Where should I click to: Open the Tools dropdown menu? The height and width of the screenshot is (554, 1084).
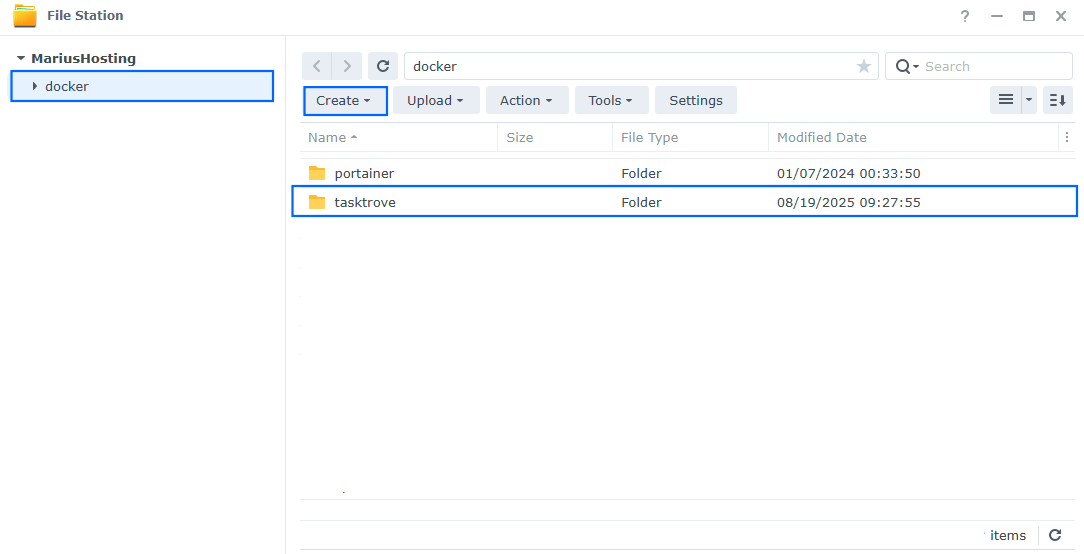pos(611,100)
